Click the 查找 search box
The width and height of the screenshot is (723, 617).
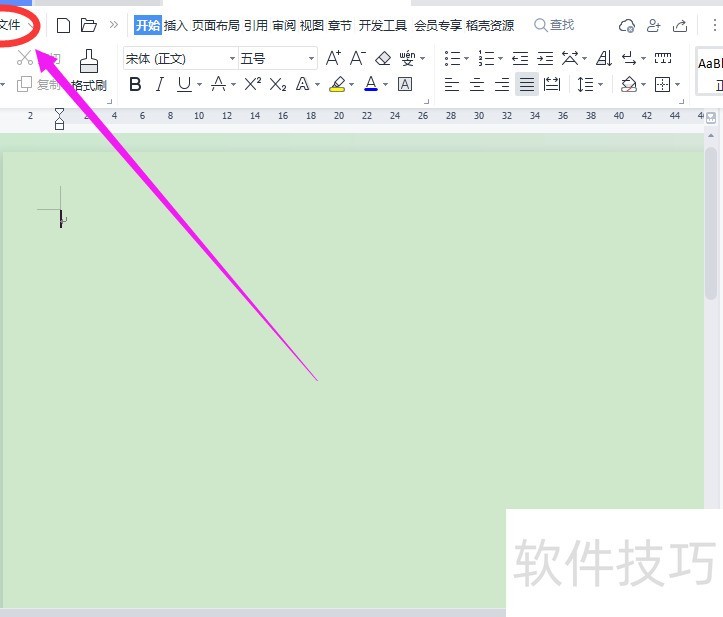[554, 25]
